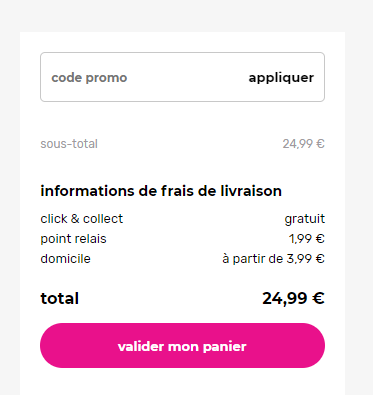Click the blank gap between total and its amount

tap(170, 298)
